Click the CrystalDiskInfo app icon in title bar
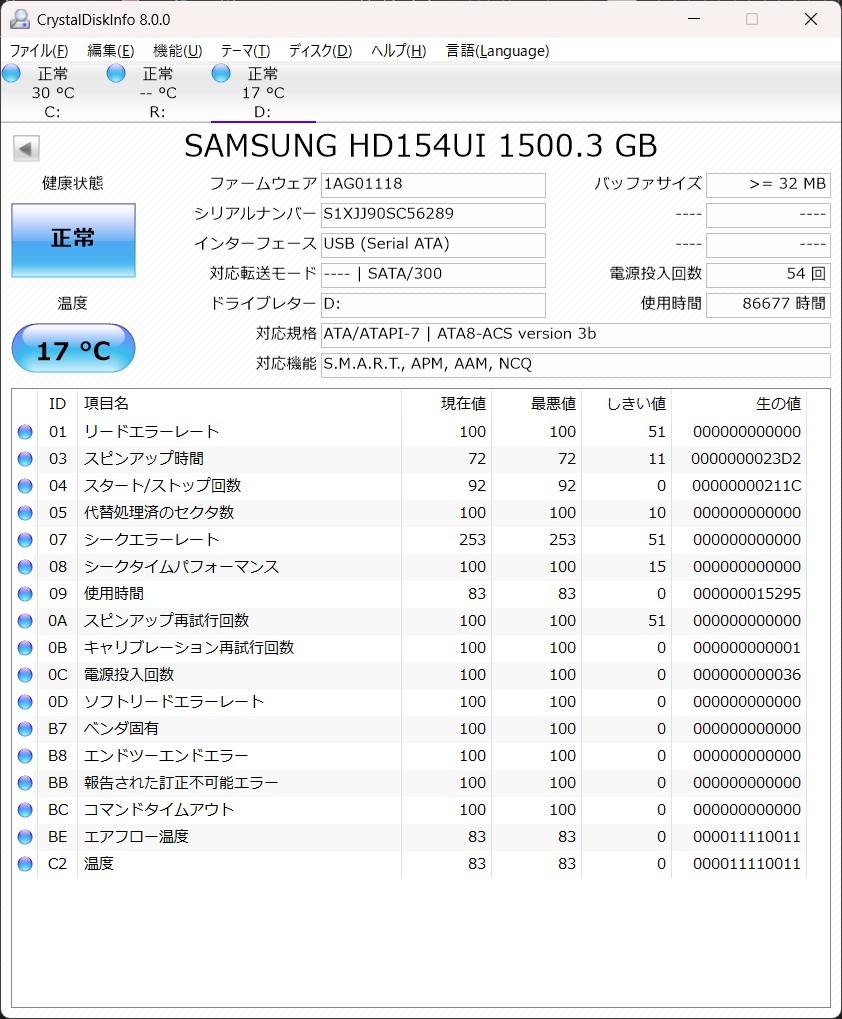This screenshot has height=1019, width=842. click(x=19, y=19)
